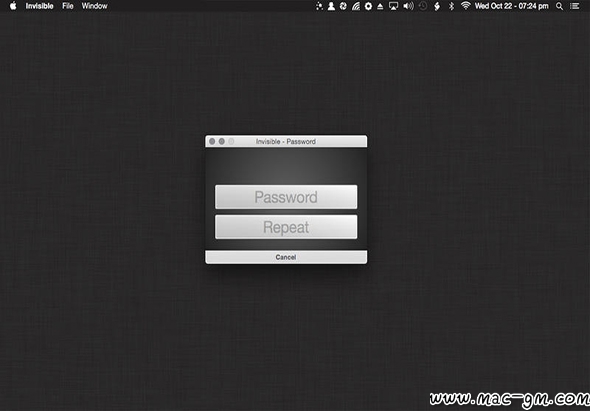Click the date and time display
This screenshot has height=411, width=590.
pyautogui.click(x=511, y=6)
